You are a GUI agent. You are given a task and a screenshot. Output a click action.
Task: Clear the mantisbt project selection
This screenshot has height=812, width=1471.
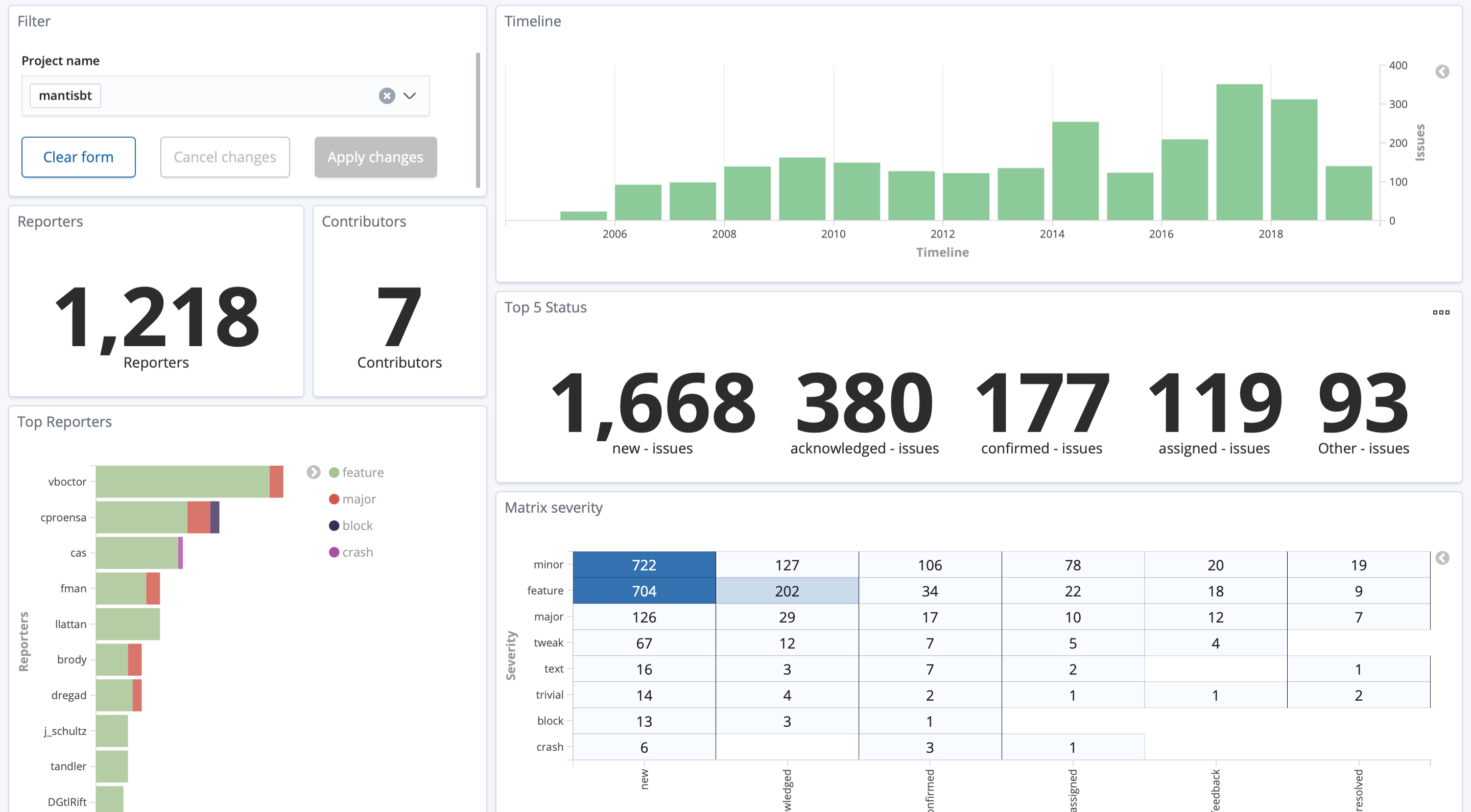point(387,96)
